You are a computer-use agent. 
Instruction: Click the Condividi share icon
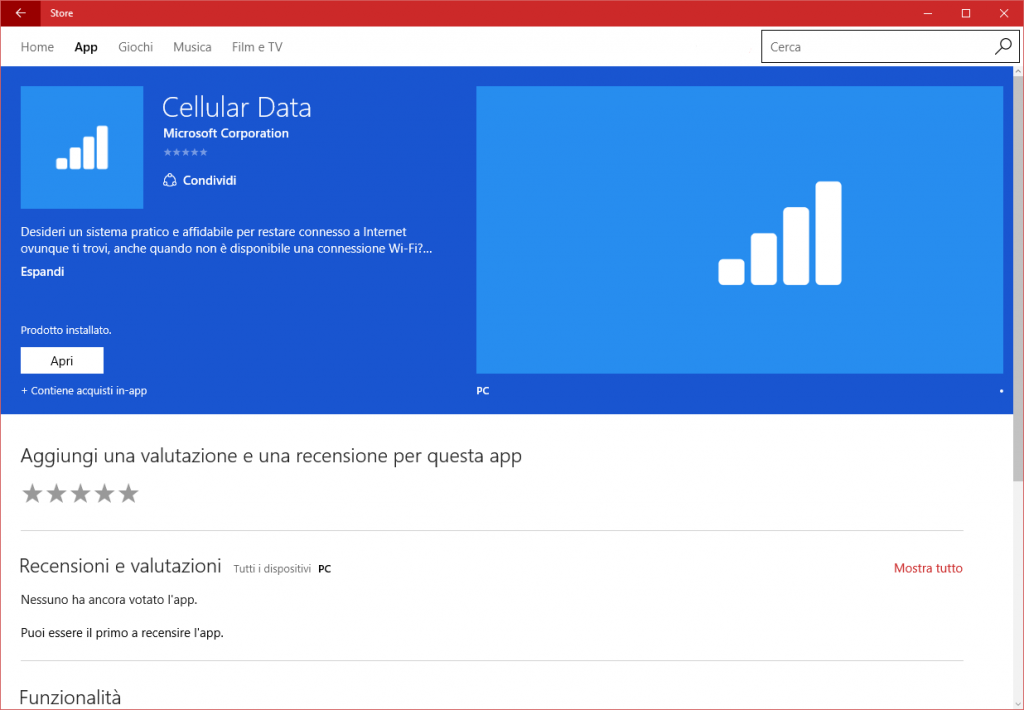coord(170,180)
